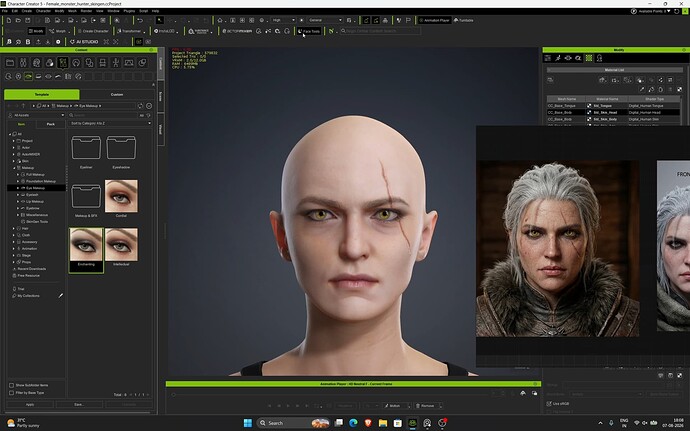The image size is (690, 431).
Task: Click the Modify button in toolbar
Action: coord(36,31)
